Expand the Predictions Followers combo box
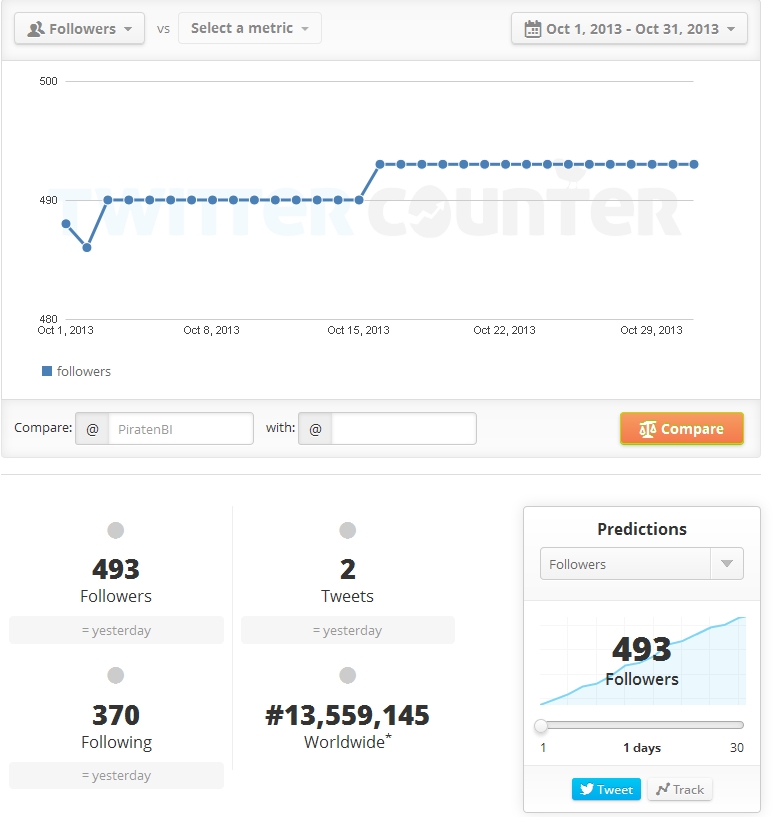The image size is (774, 817). tap(641, 564)
